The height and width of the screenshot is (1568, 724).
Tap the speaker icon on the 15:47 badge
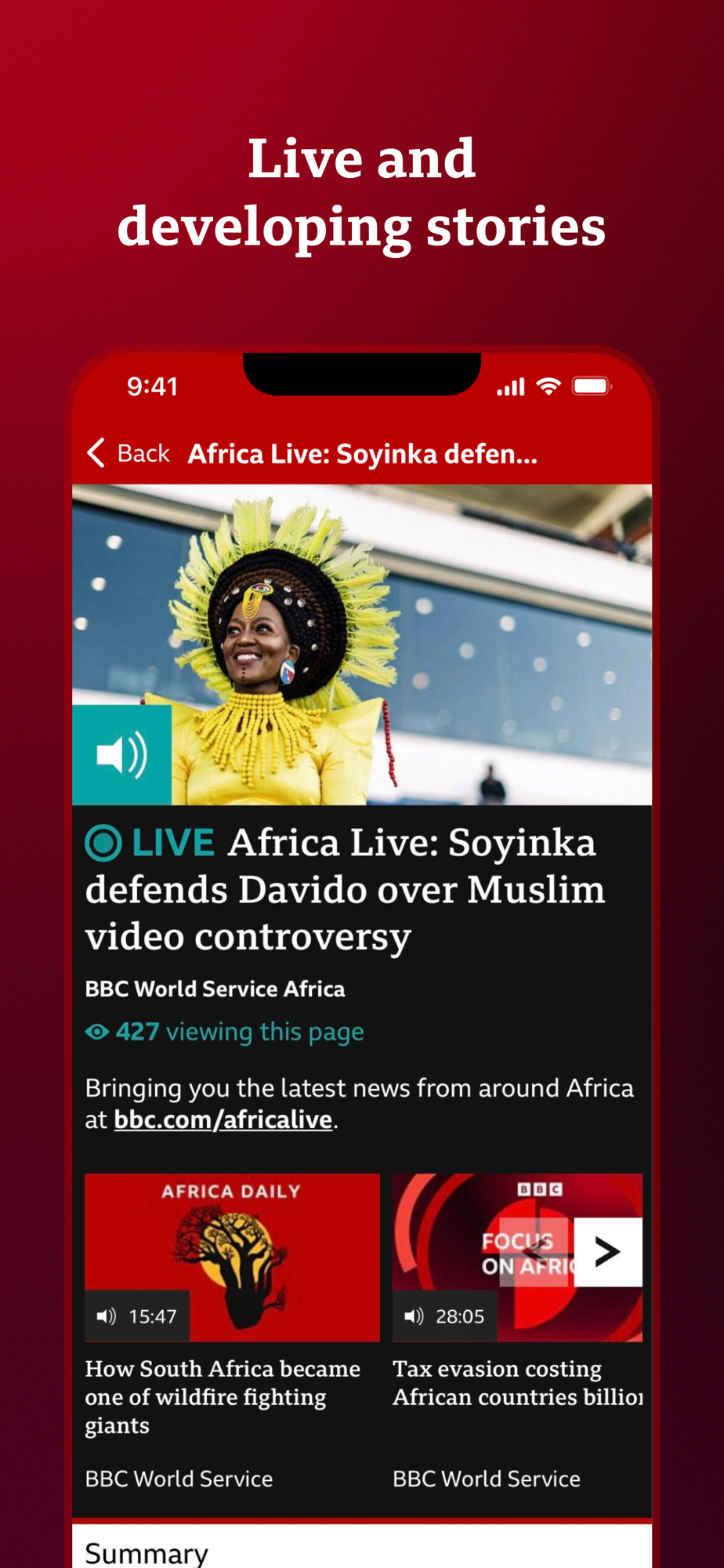pos(106,1316)
